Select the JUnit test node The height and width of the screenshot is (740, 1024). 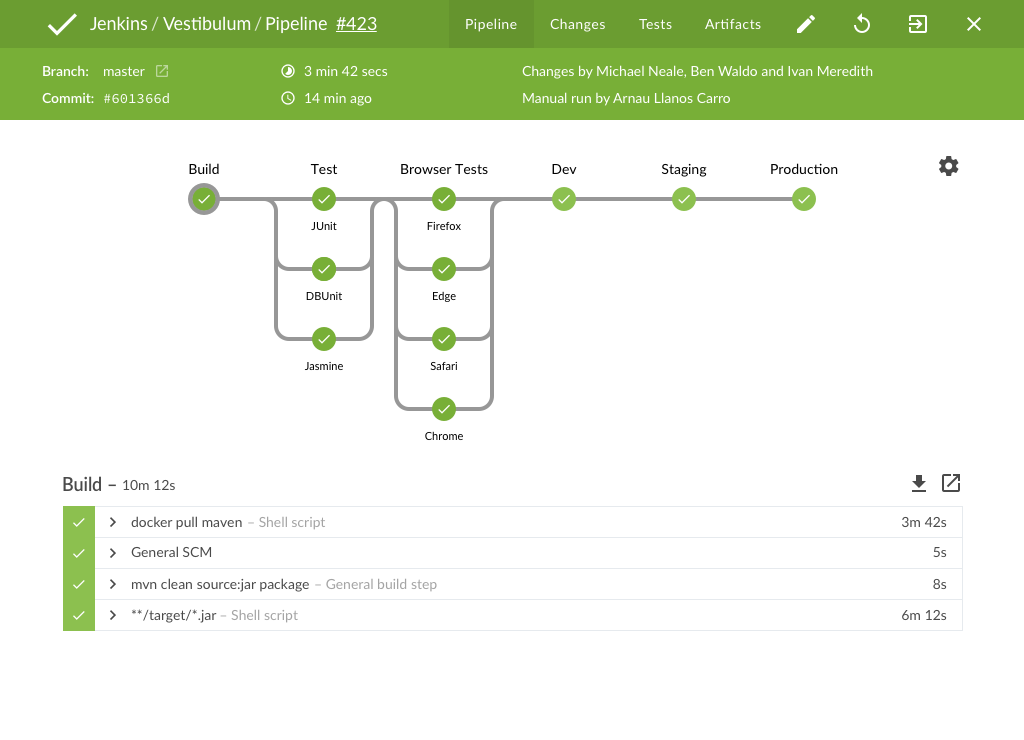[324, 199]
